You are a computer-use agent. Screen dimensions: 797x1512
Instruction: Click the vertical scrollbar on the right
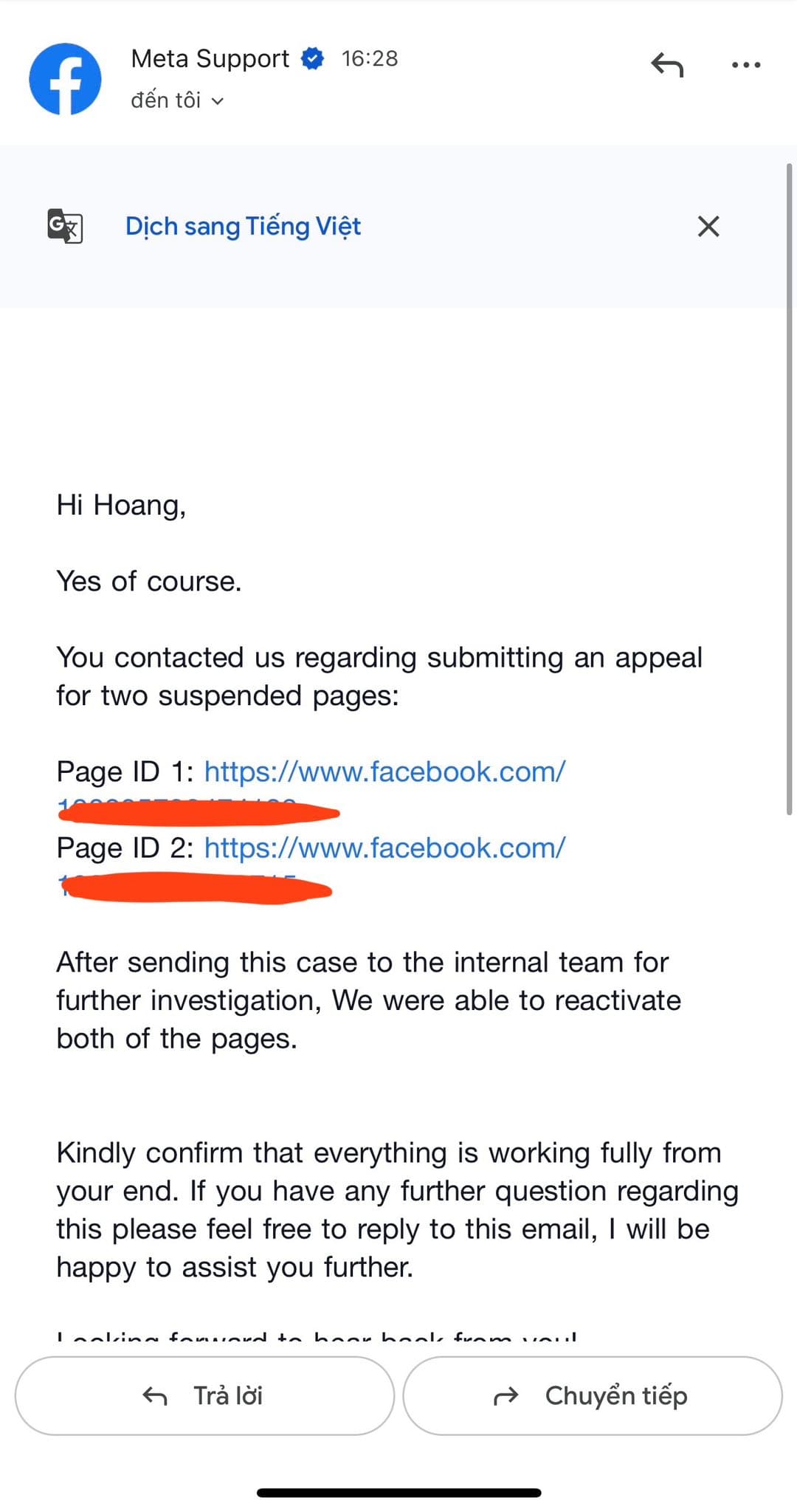[x=789, y=487]
